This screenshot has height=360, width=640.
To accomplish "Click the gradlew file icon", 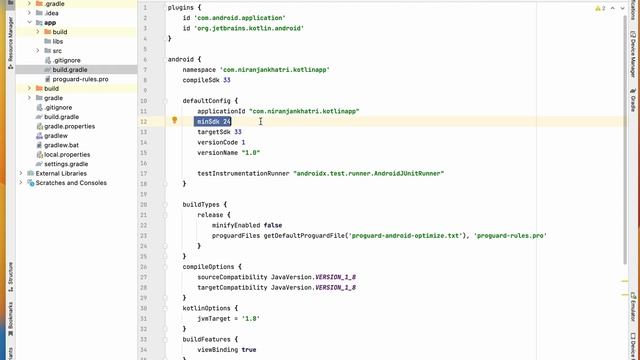I will point(39,136).
